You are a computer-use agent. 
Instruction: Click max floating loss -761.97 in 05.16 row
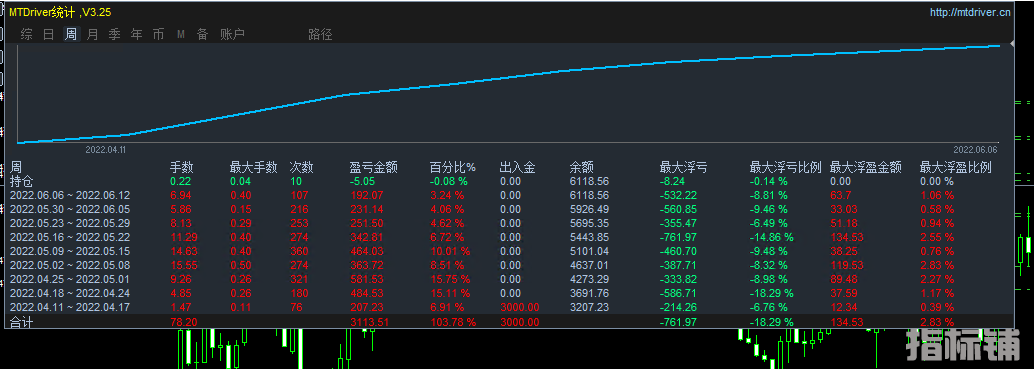click(x=677, y=237)
